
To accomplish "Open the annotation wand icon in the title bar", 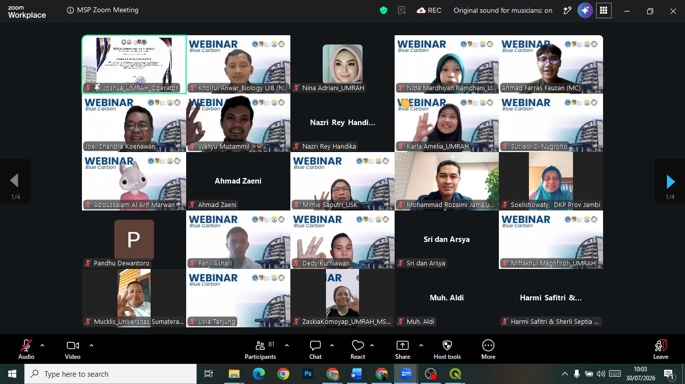I will [567, 10].
